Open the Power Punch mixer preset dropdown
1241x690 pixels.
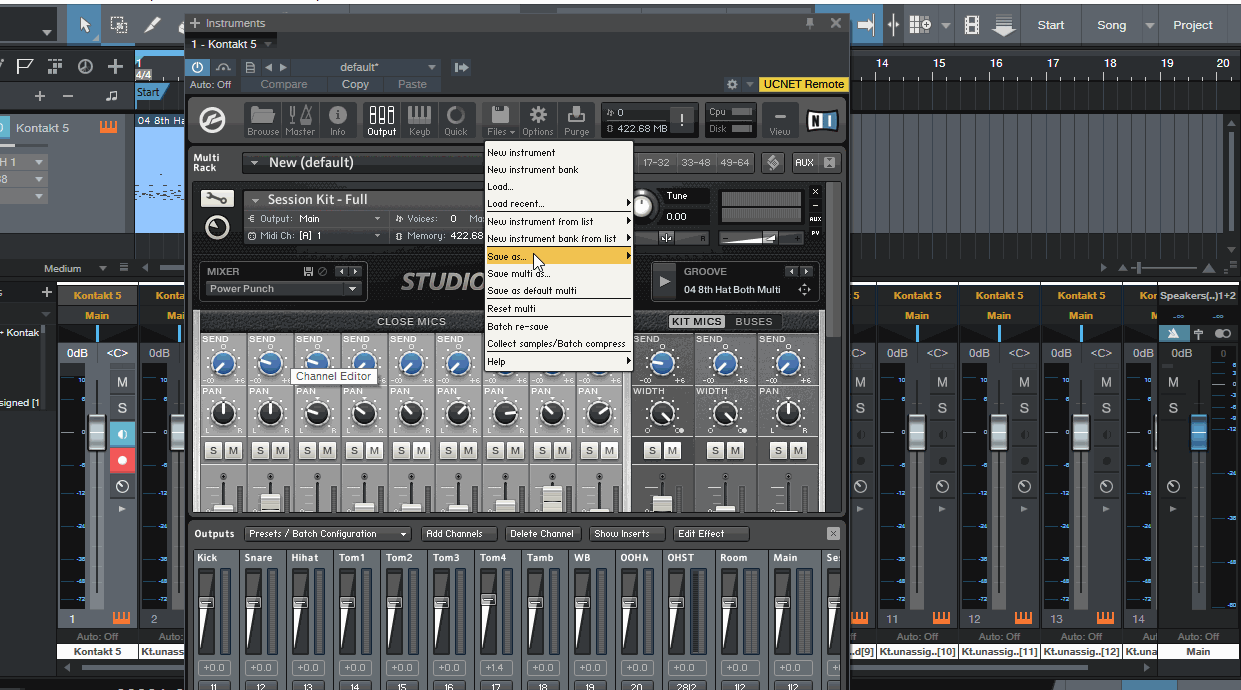tap(283, 289)
